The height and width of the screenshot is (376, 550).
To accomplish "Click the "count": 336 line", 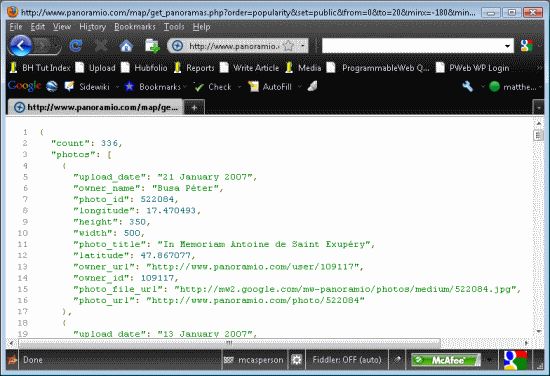I will pyautogui.click(x=86, y=143).
